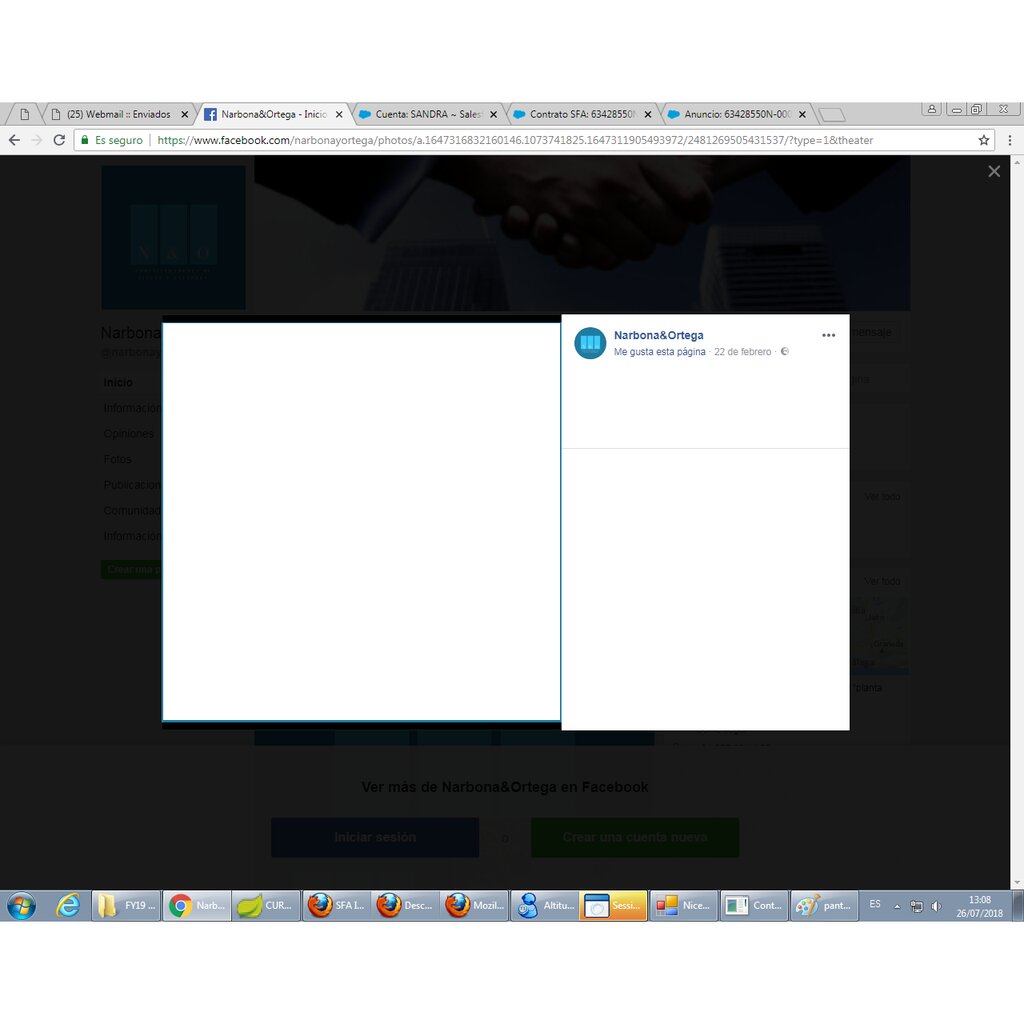Screen dimensions: 1024x1024
Task: Open the Narbona&Ortega page name link
Action: coord(658,335)
